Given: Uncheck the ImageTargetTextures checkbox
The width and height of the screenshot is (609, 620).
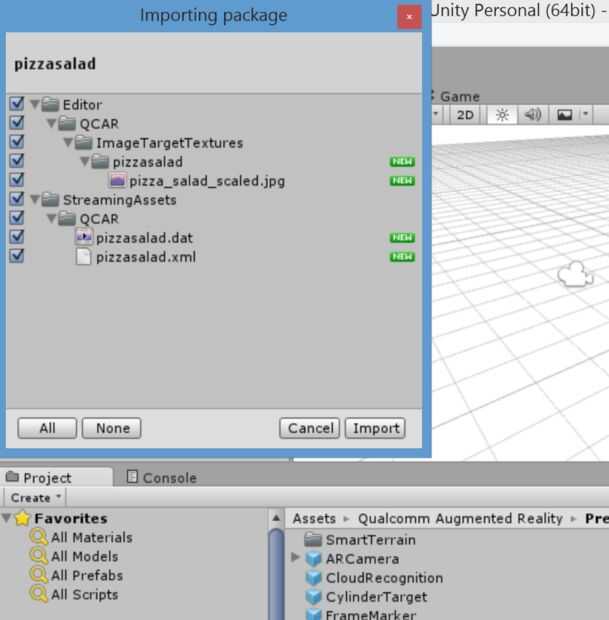Looking at the screenshot, I should [17, 142].
